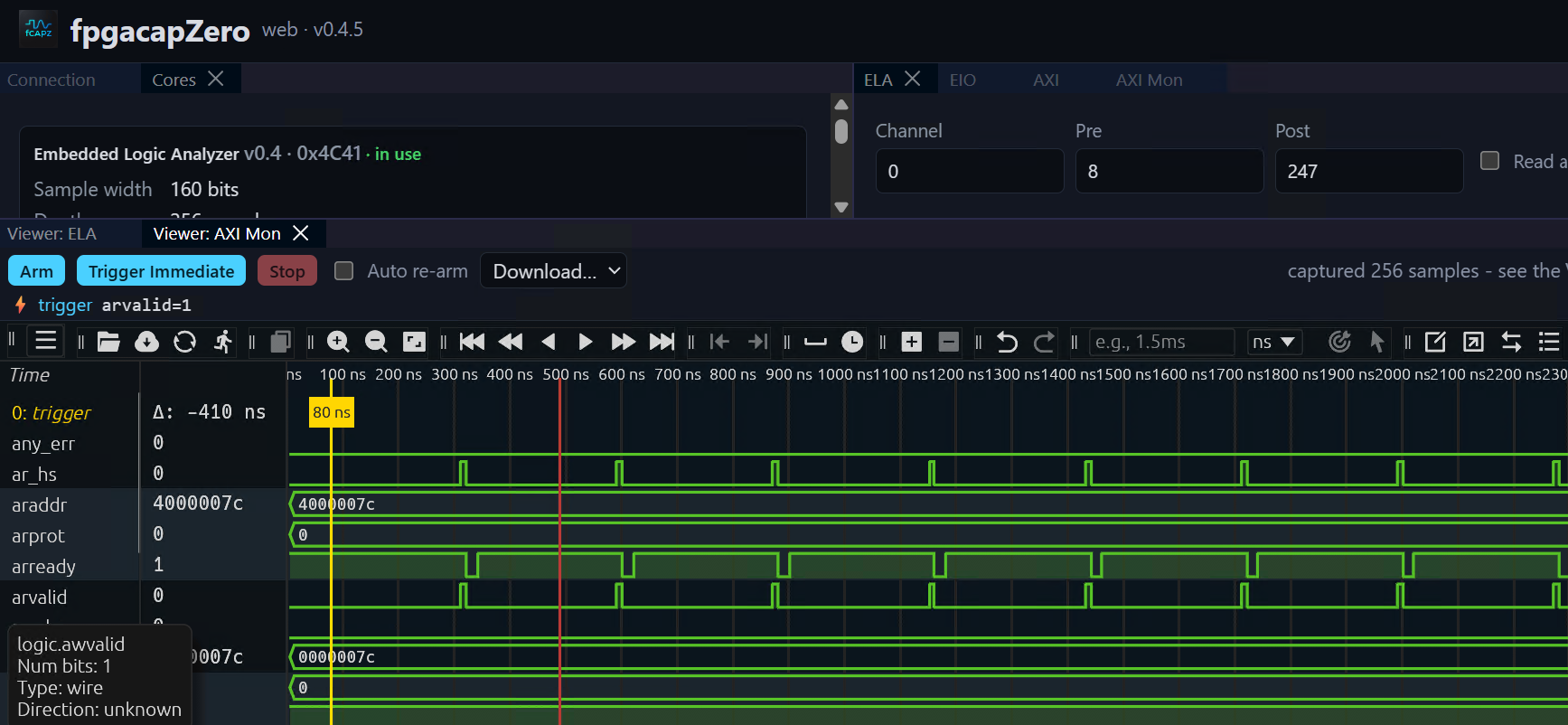Switch to the EIO tab

coord(962,80)
